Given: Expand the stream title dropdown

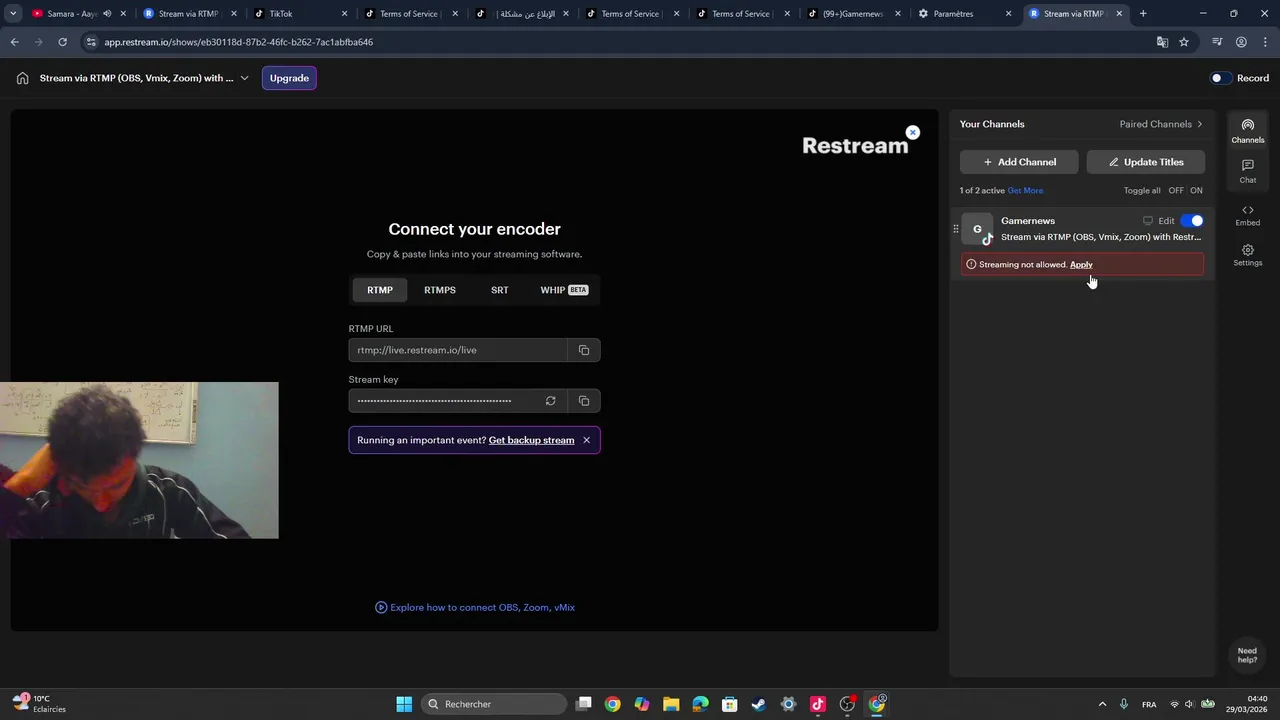Looking at the screenshot, I should (x=244, y=78).
